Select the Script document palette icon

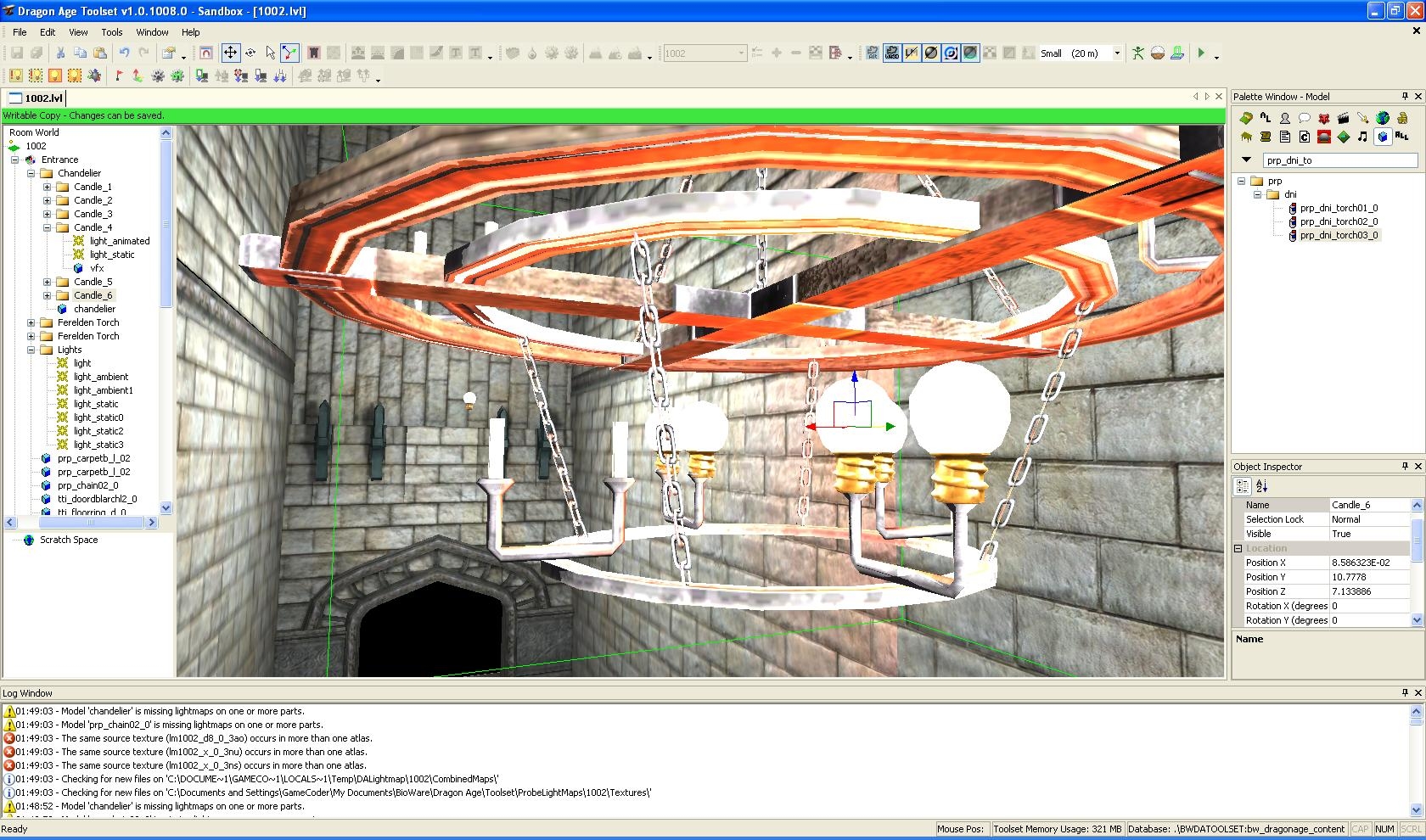click(1284, 137)
